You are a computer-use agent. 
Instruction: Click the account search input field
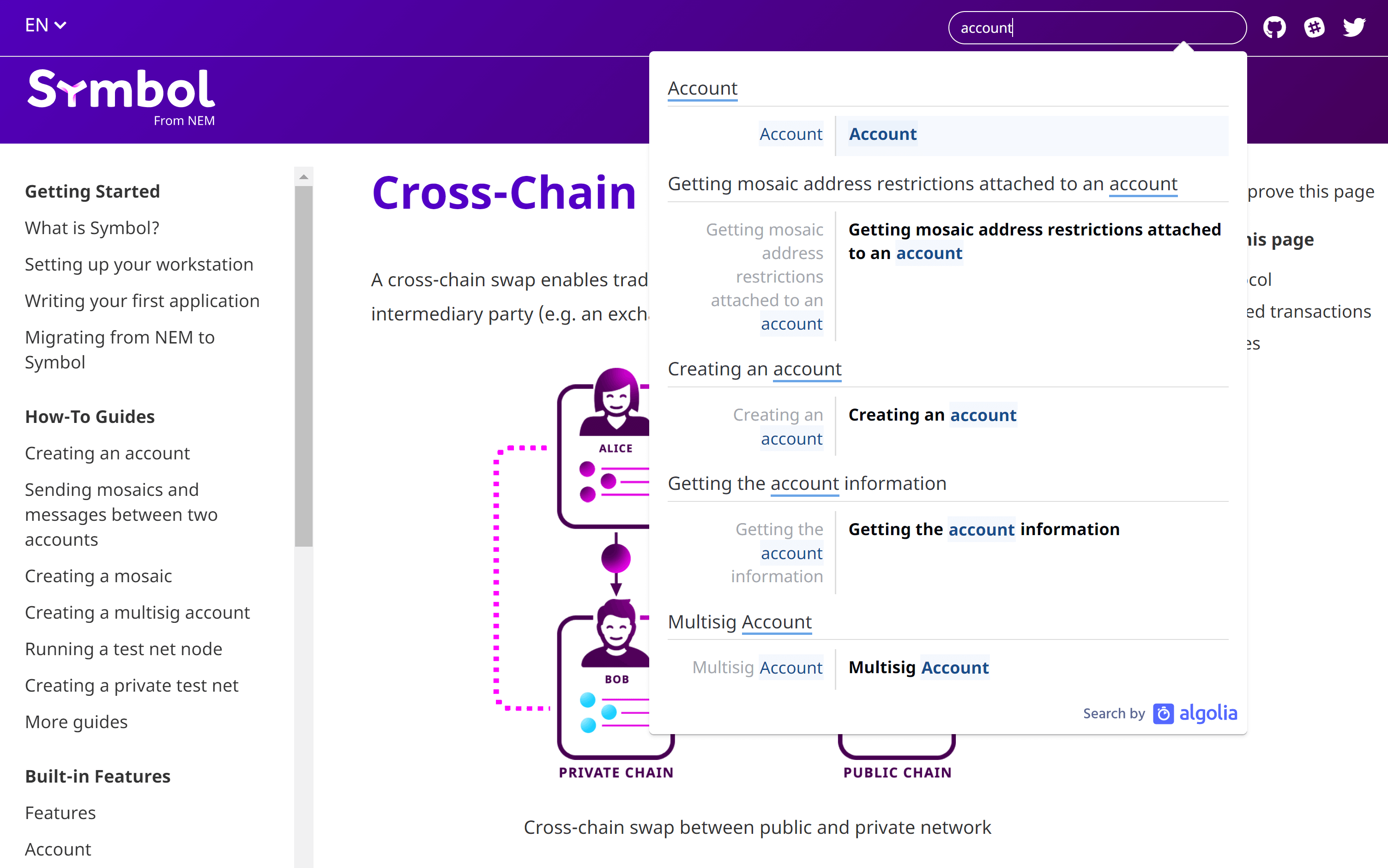[x=1096, y=28]
